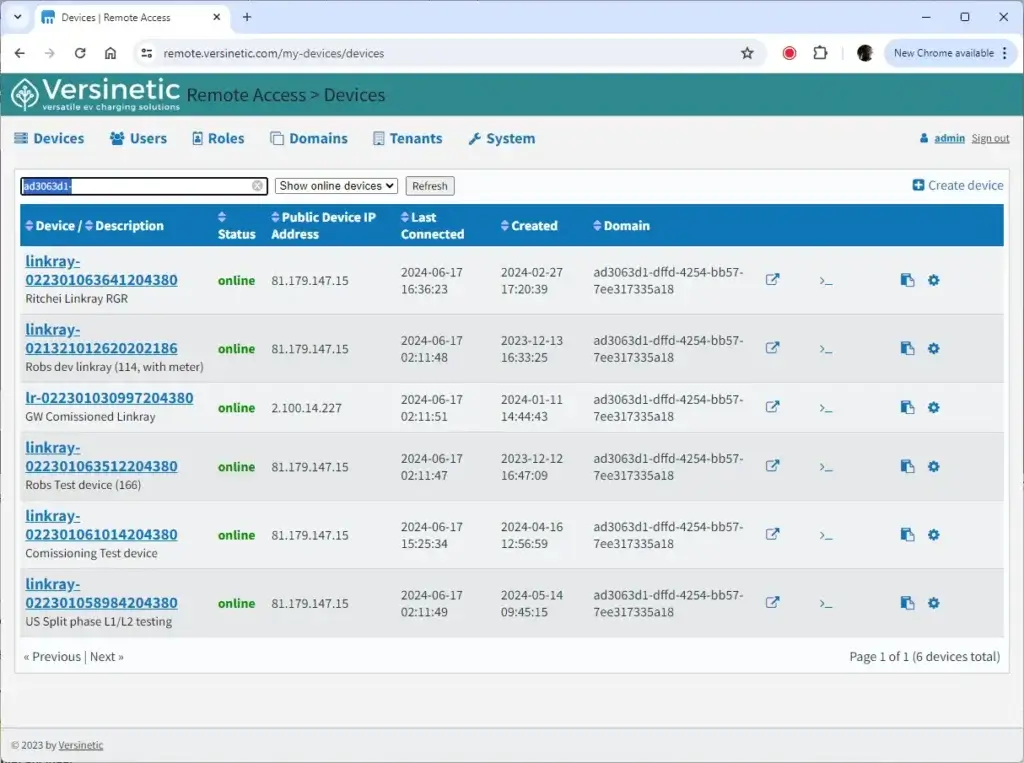The height and width of the screenshot is (763, 1024).
Task: Expand the Show online devices dropdown
Action: click(x=336, y=186)
